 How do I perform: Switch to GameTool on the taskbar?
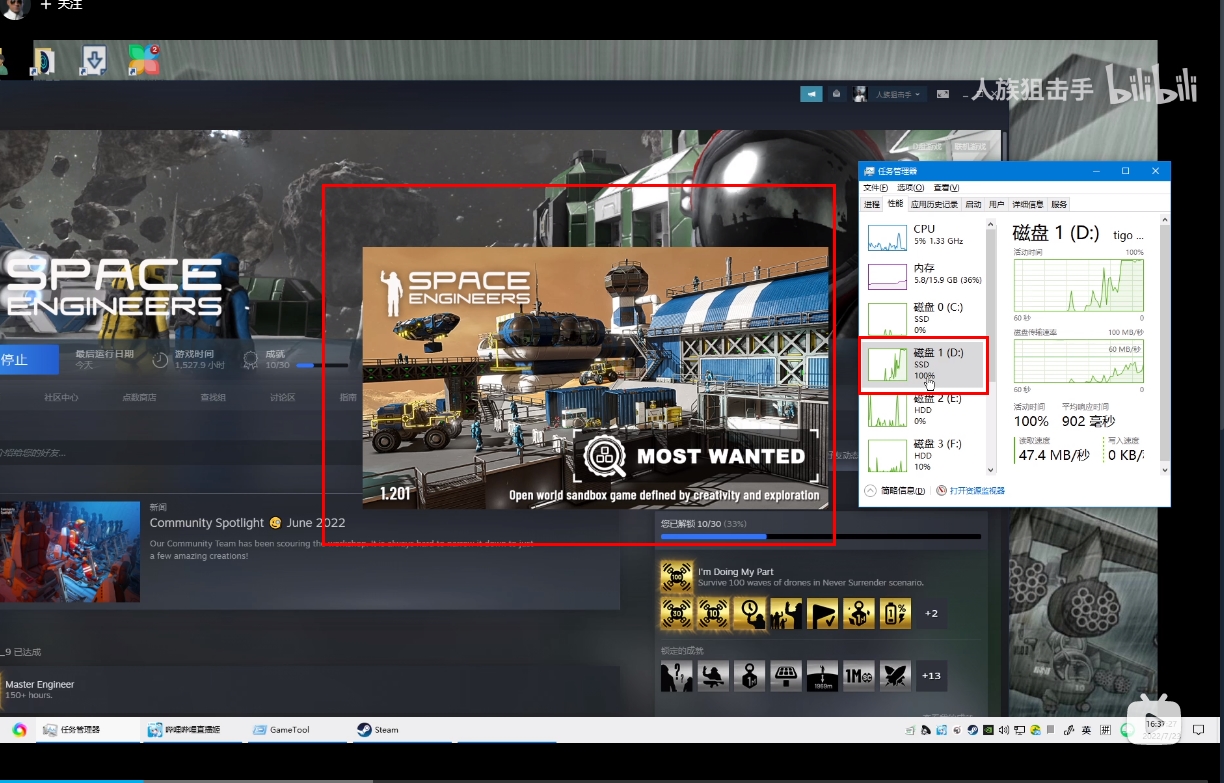(298, 730)
